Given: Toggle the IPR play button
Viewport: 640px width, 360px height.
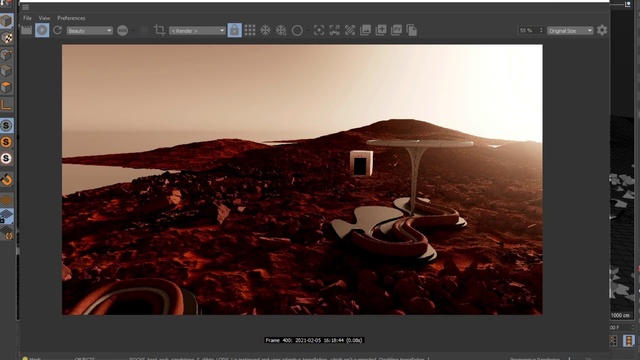Looking at the screenshot, I should coord(42,30).
